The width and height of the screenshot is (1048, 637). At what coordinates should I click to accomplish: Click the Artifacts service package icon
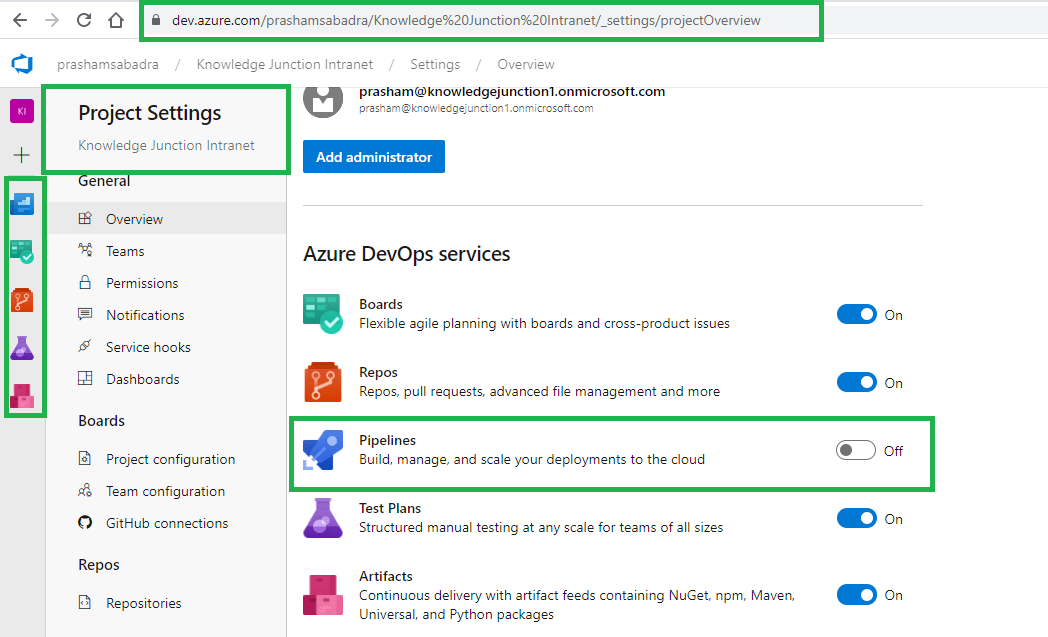323,595
